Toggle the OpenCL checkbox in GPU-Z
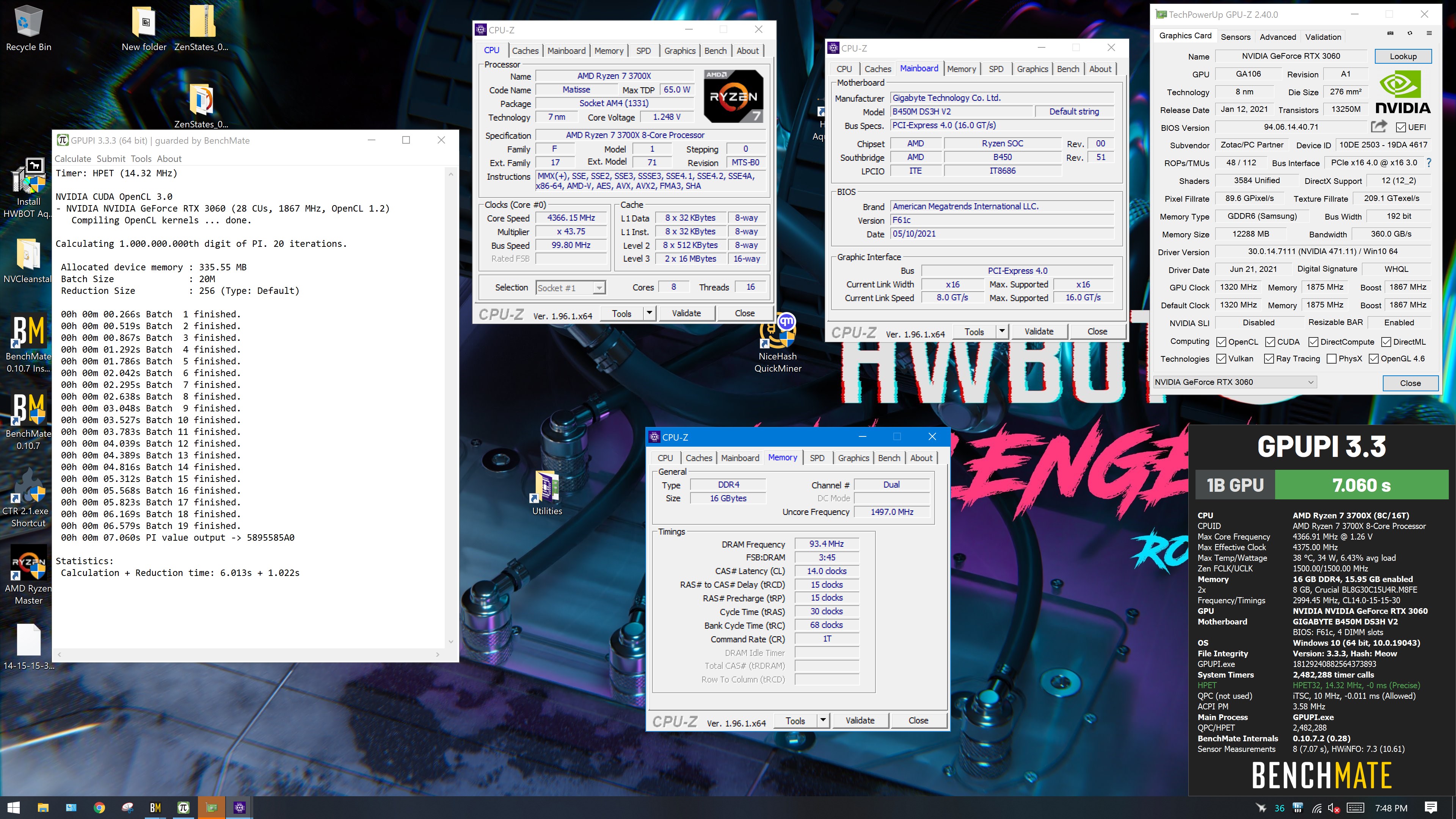Screen dimensions: 1456x819 tap(1221, 342)
